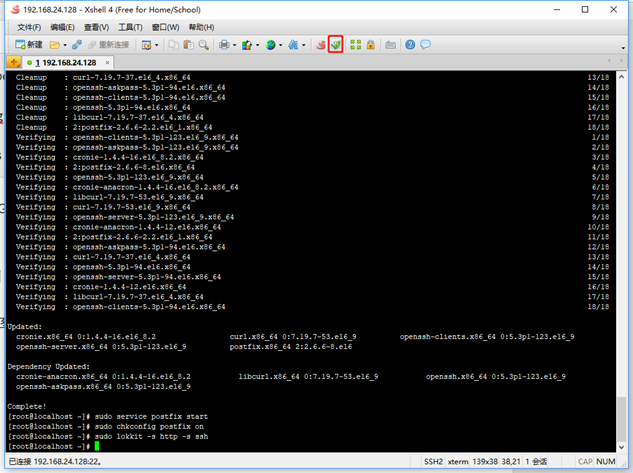633x473 pixels.
Task: Click the 新建 (New) session button
Action: click(28, 45)
